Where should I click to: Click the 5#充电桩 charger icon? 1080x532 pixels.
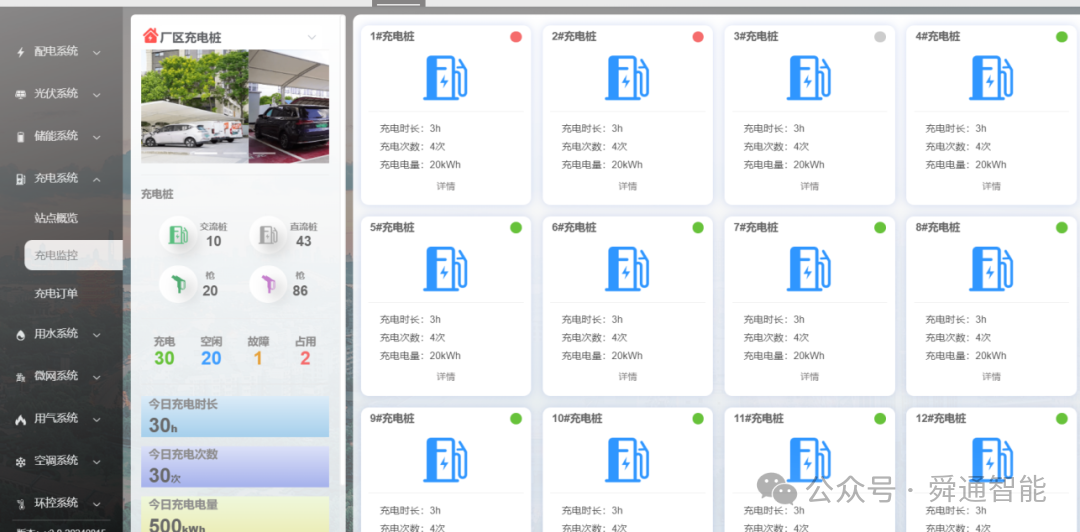coord(446,269)
